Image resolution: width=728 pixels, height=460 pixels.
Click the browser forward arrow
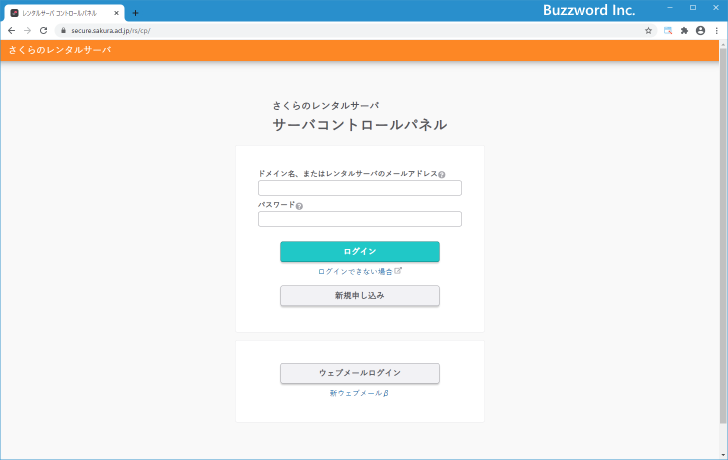point(27,31)
